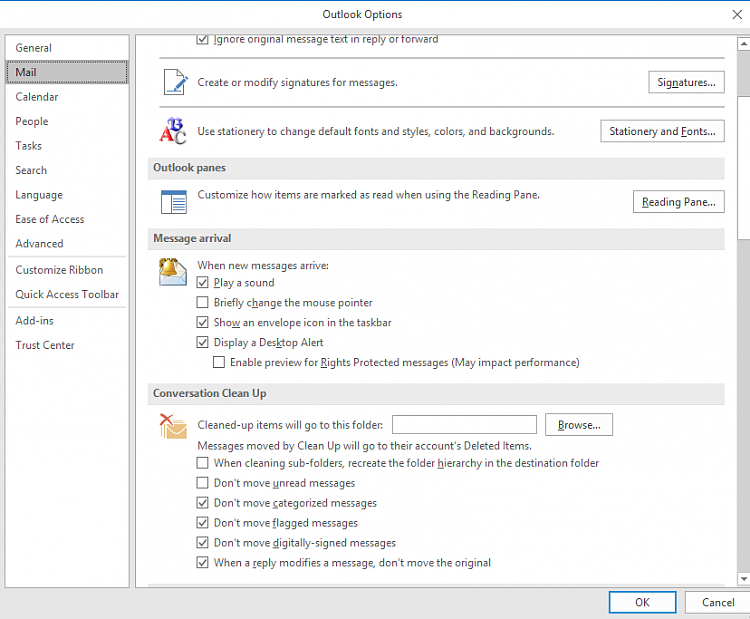This screenshot has width=750, height=619.
Task: Open Reading Pane settings button
Action: pyautogui.click(x=679, y=202)
